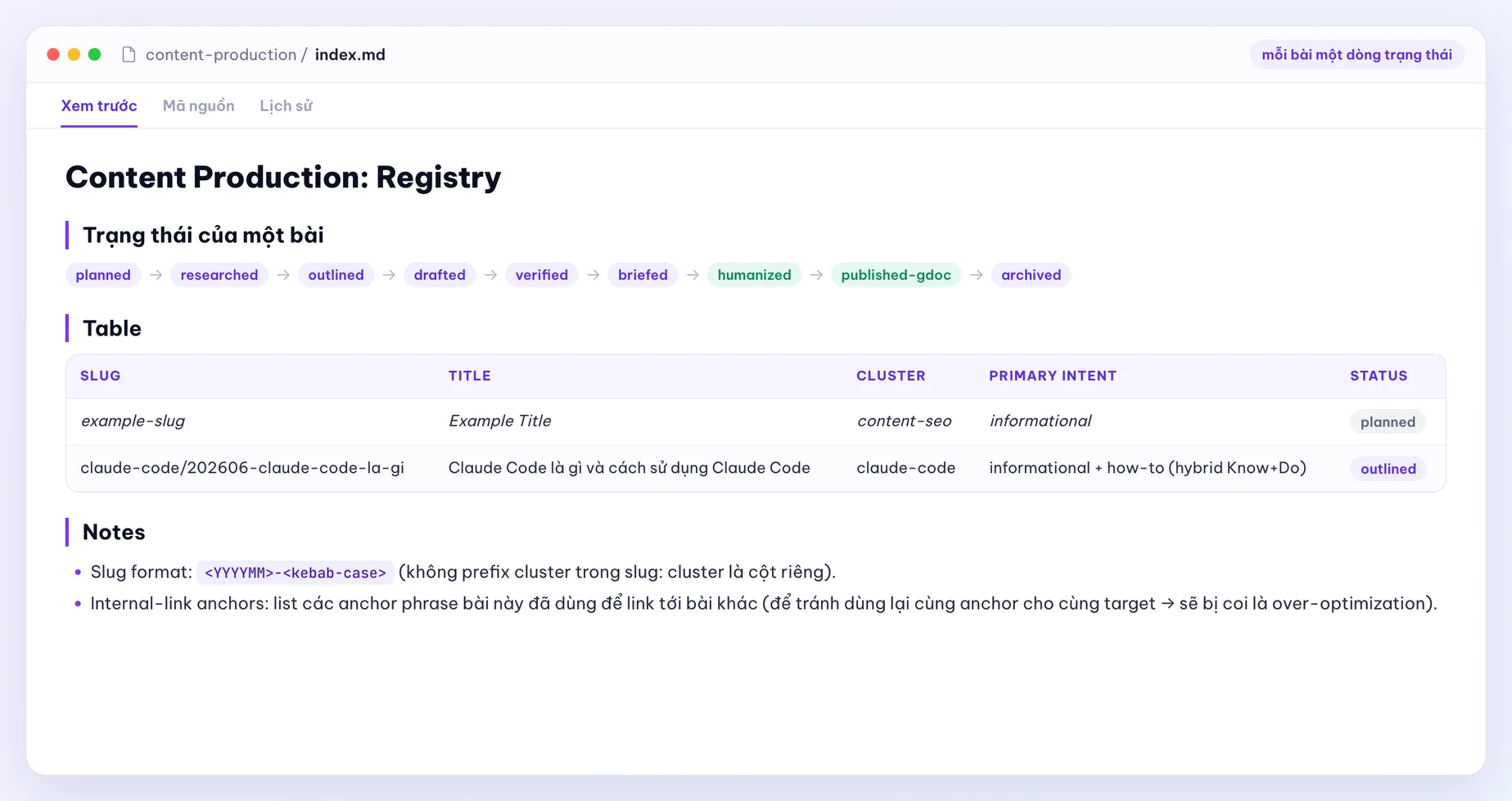Click the 'example-slug' cell
The height and width of the screenshot is (801, 1512).
pyautogui.click(x=133, y=421)
